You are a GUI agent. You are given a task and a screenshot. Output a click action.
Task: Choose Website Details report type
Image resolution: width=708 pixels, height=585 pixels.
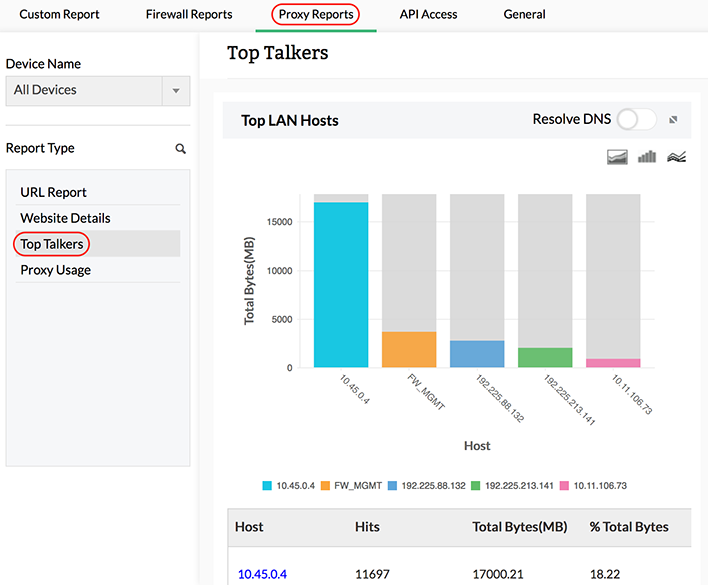click(x=65, y=218)
